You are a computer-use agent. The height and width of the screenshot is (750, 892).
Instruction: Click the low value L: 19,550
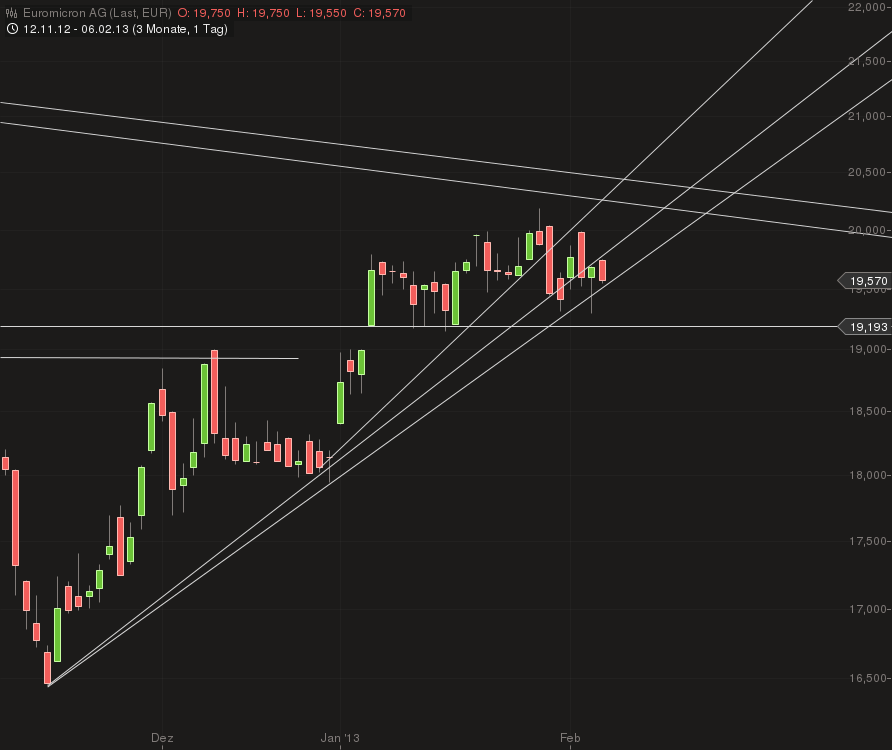pyautogui.click(x=321, y=13)
